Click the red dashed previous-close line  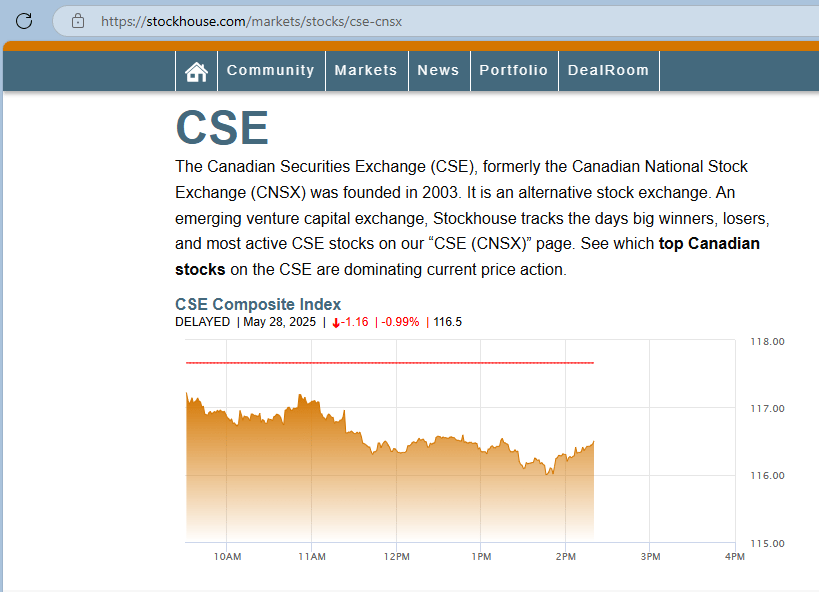(x=390, y=362)
